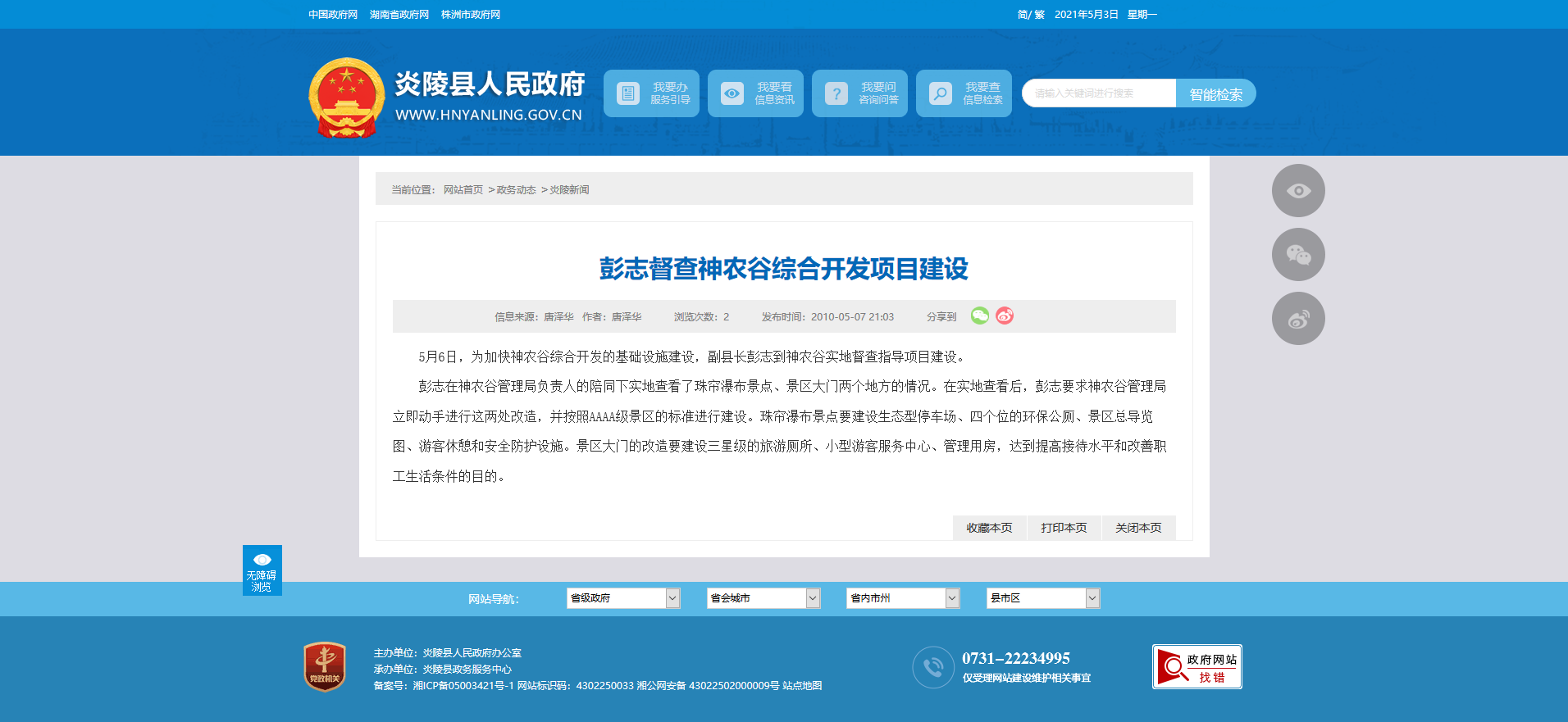Expand the 县市区 dropdown
This screenshot has height=722, width=1568.
click(1043, 598)
